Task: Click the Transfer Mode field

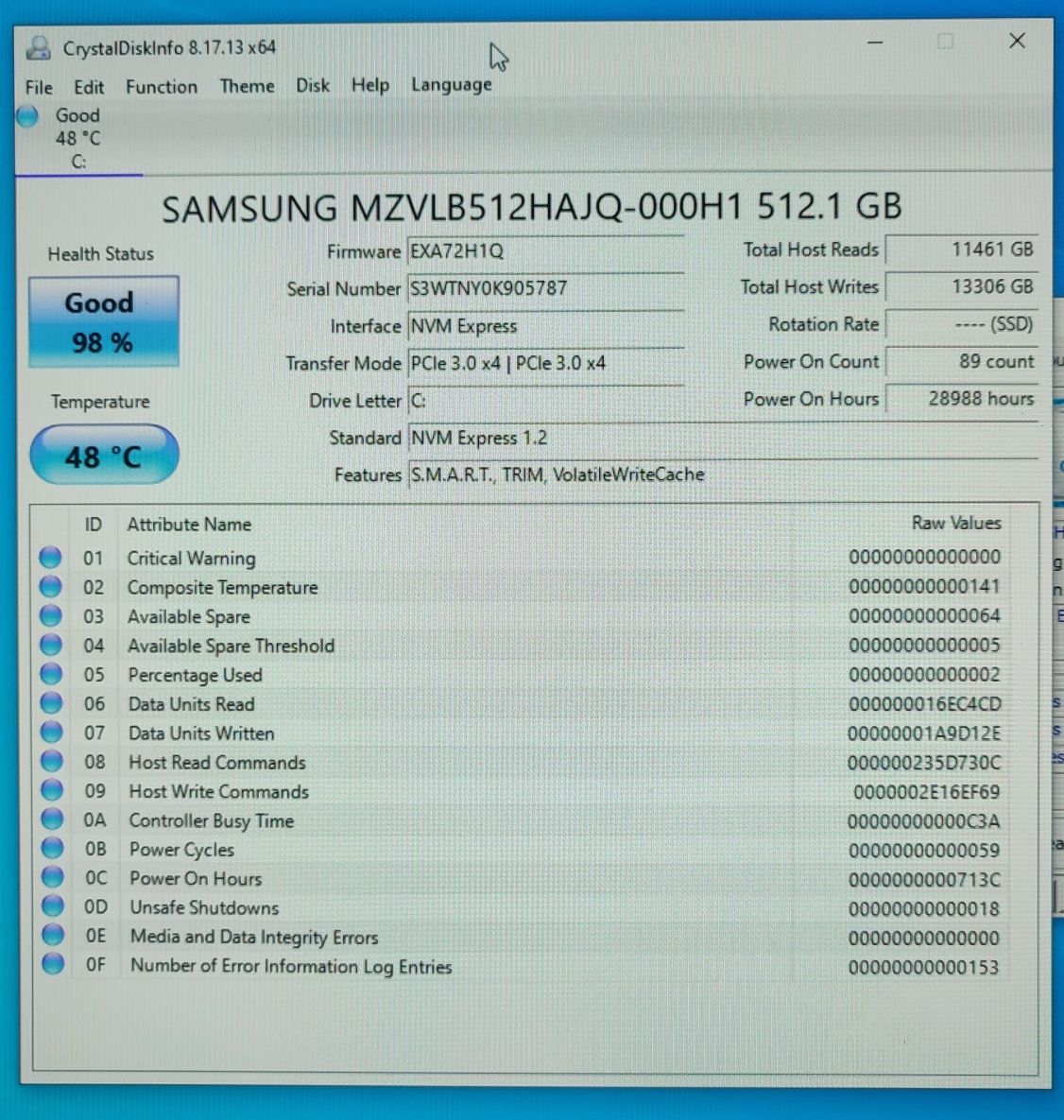Action: (545, 364)
